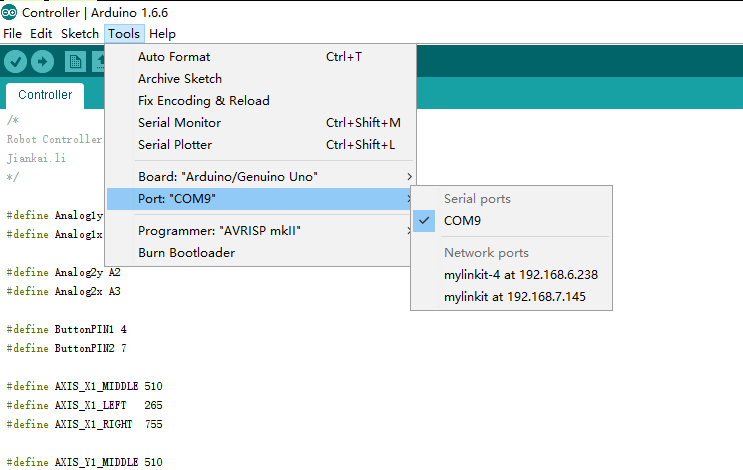Open the Serial Monitor

click(x=260, y=123)
